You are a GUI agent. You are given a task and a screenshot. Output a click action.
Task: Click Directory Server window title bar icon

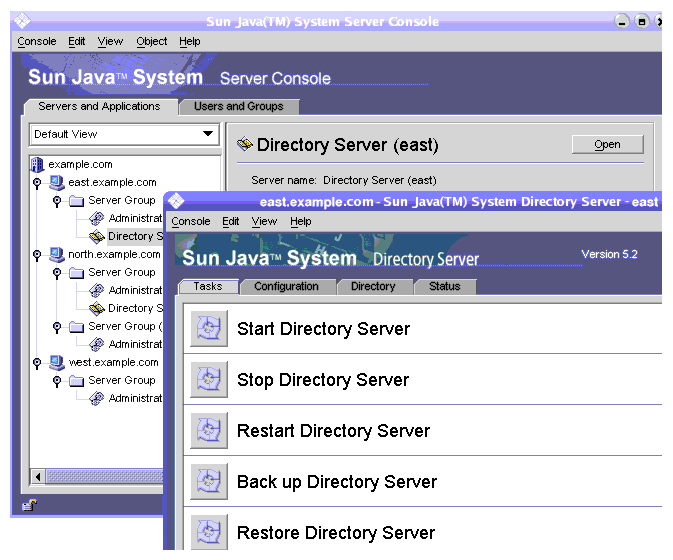click(176, 201)
